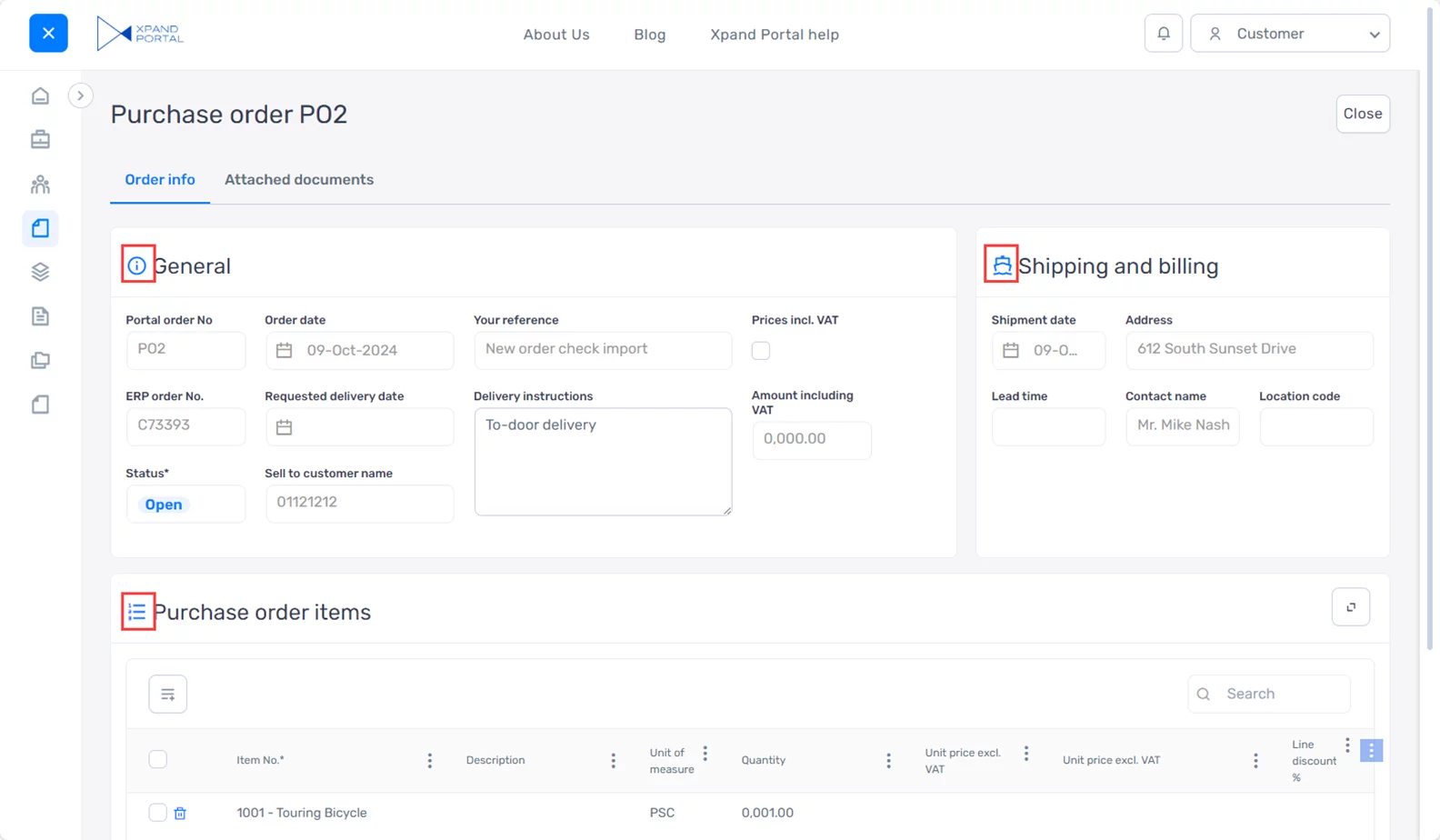The height and width of the screenshot is (840, 1440).
Task: Open the home icon in sidebar
Action: [40, 96]
